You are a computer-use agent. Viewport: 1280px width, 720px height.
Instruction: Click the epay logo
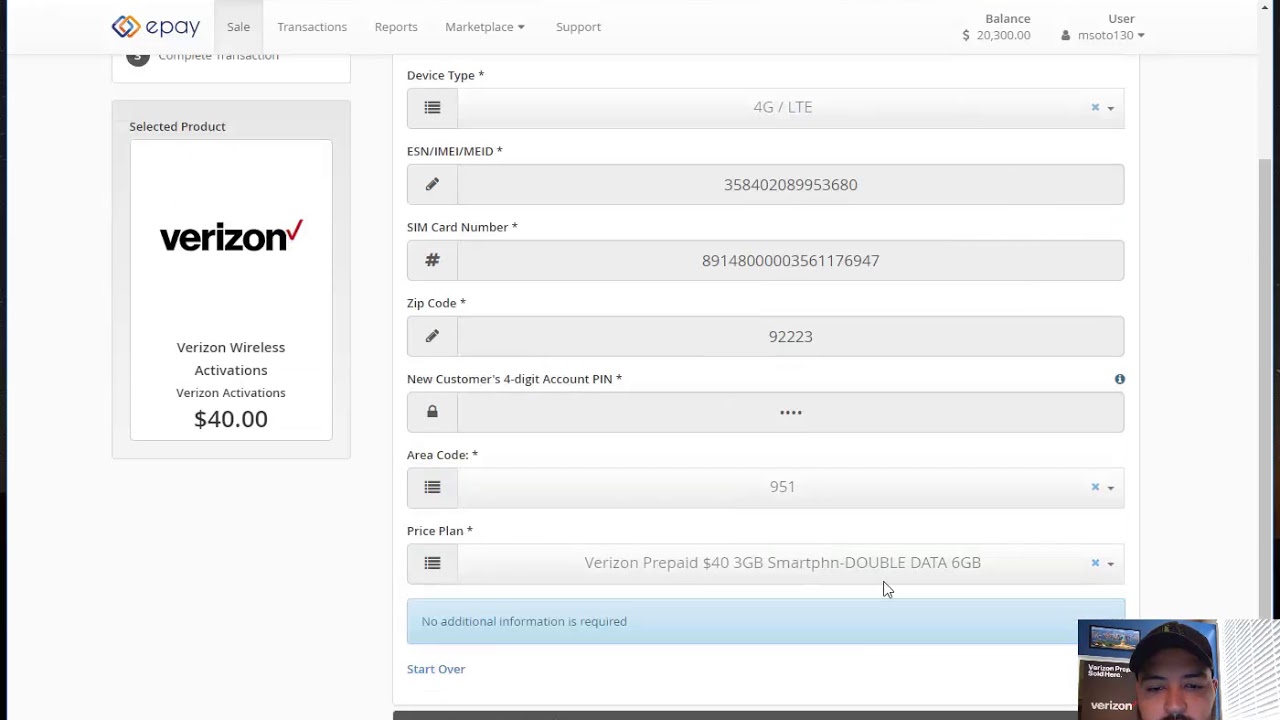tap(156, 27)
